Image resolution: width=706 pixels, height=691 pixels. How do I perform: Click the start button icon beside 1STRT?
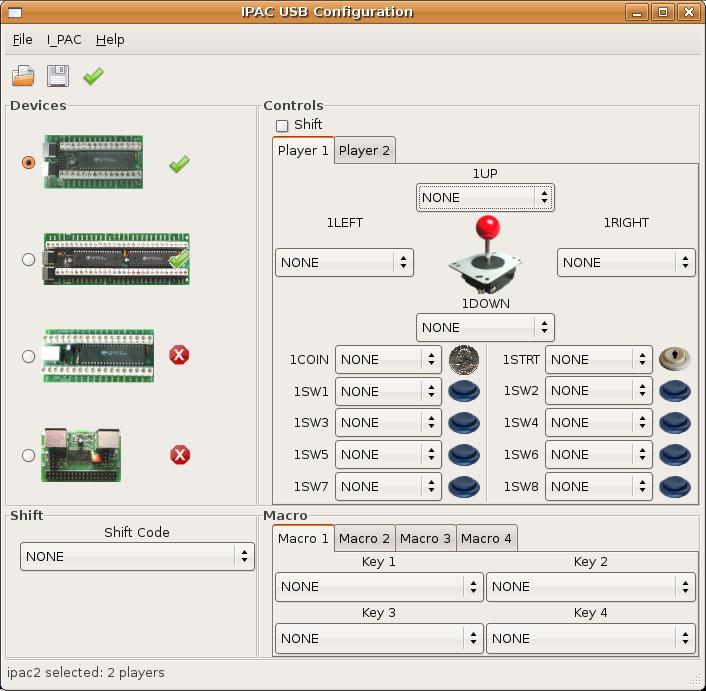coord(674,359)
